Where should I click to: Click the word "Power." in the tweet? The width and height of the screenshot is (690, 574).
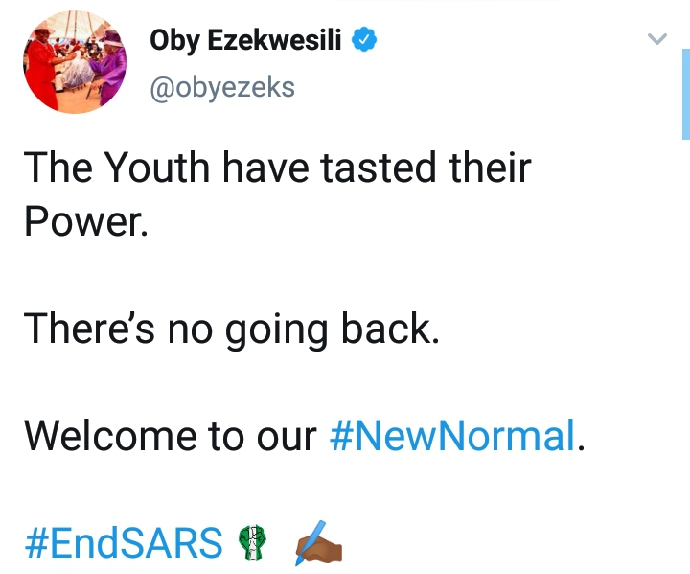pyautogui.click(x=86, y=221)
